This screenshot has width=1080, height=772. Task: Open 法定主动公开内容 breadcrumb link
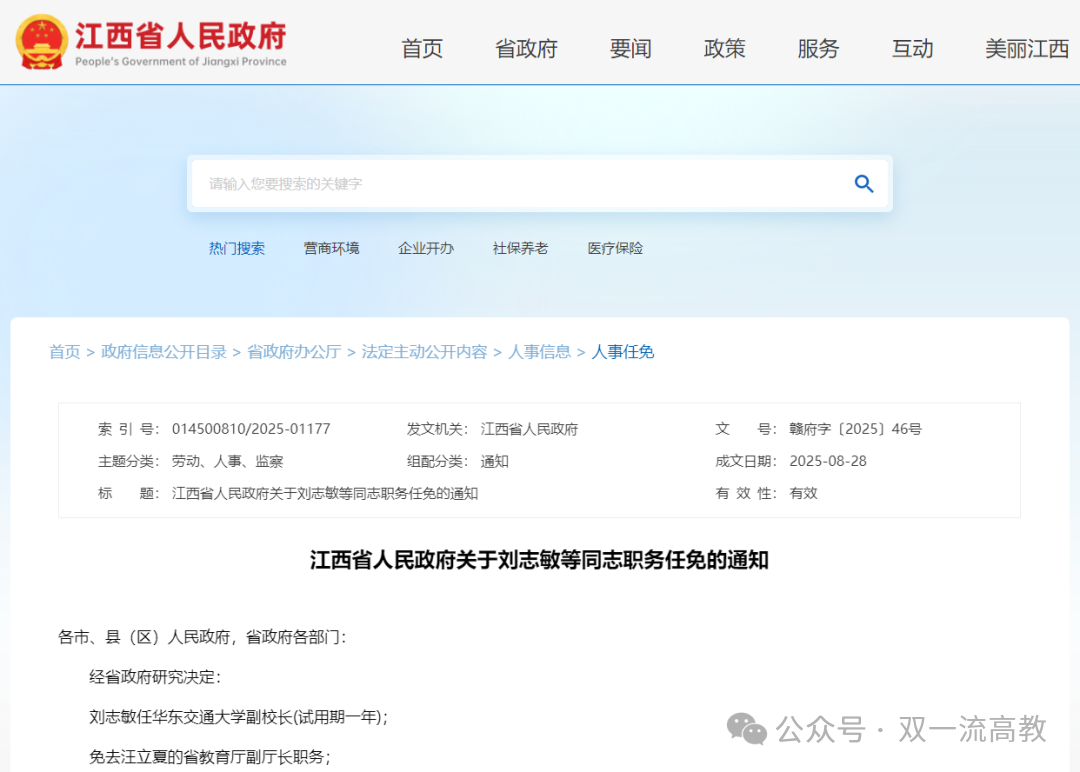click(426, 351)
